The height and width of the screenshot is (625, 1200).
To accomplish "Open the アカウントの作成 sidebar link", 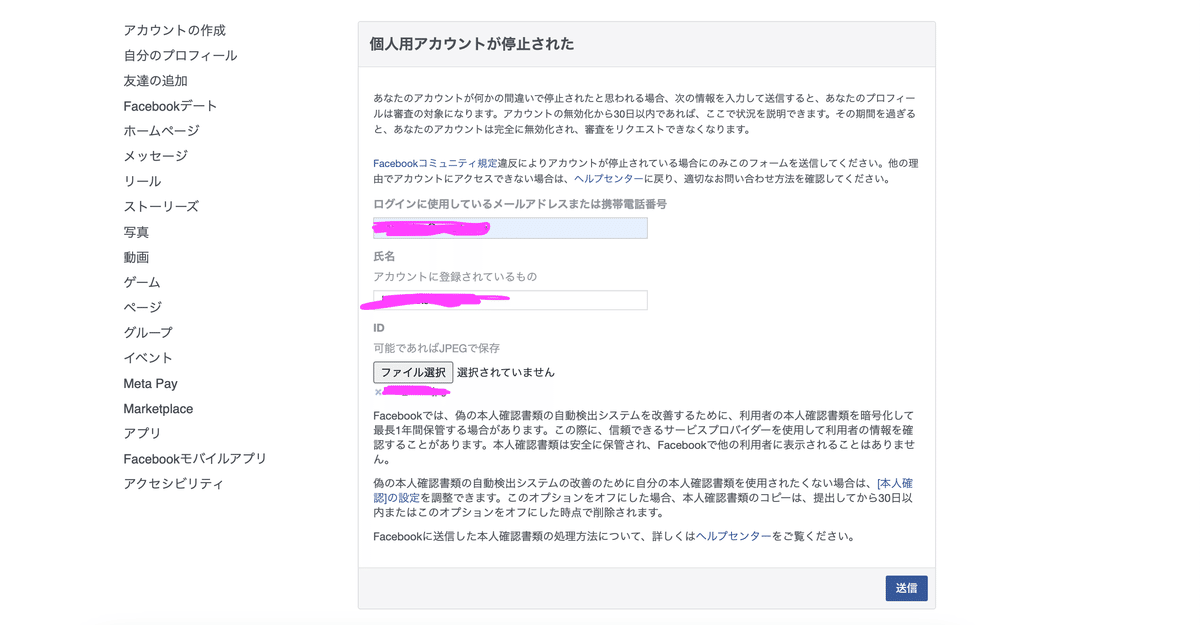I will point(175,30).
